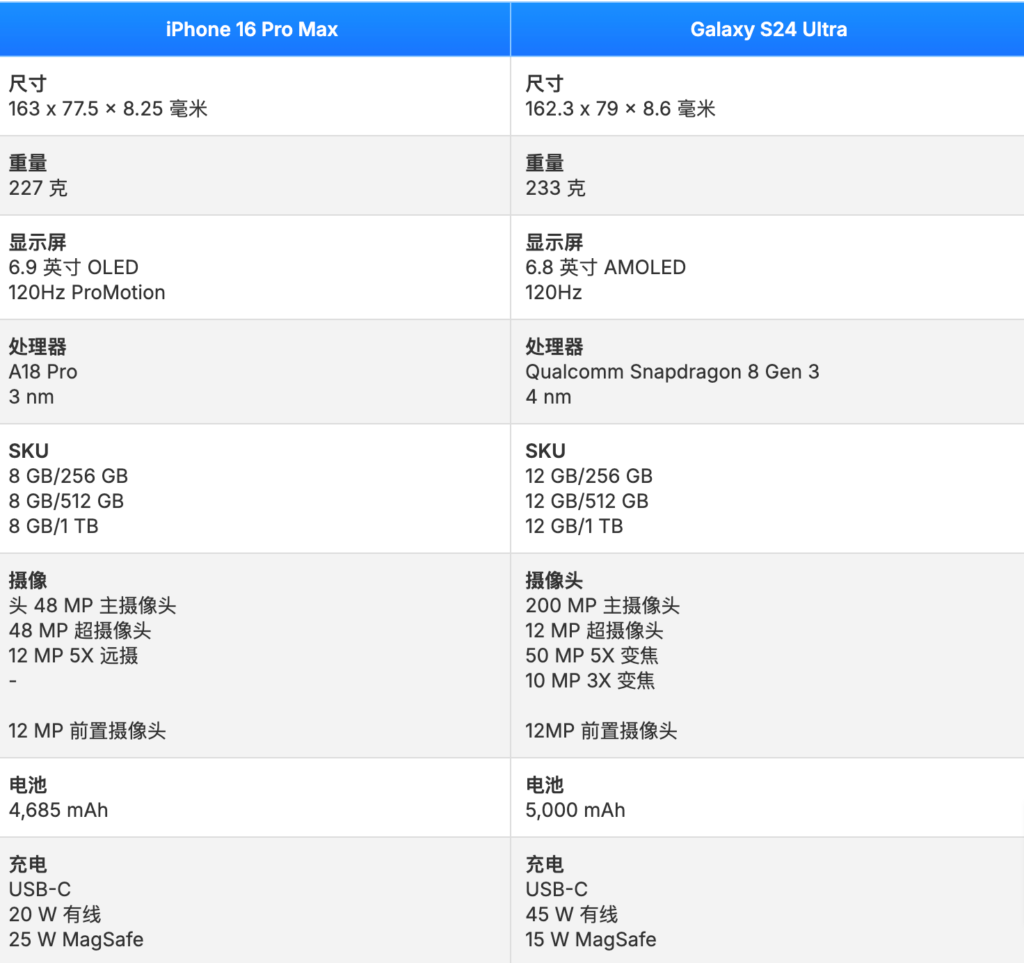Click the 4,685 mAh battery value
Screen dimensions: 1024x963
[x=58, y=810]
